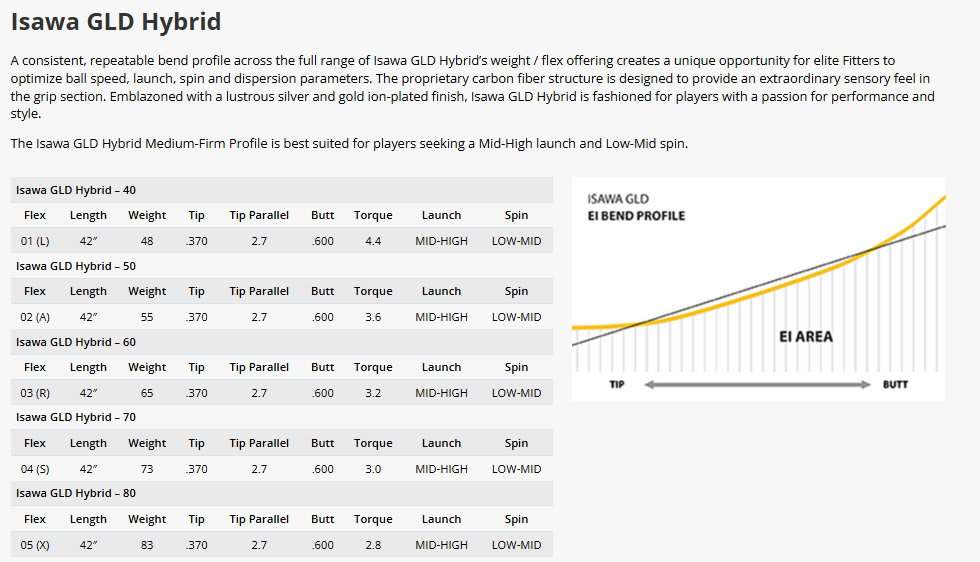Open the EI Bend Profile chart image
The image size is (980, 562).
point(758,289)
